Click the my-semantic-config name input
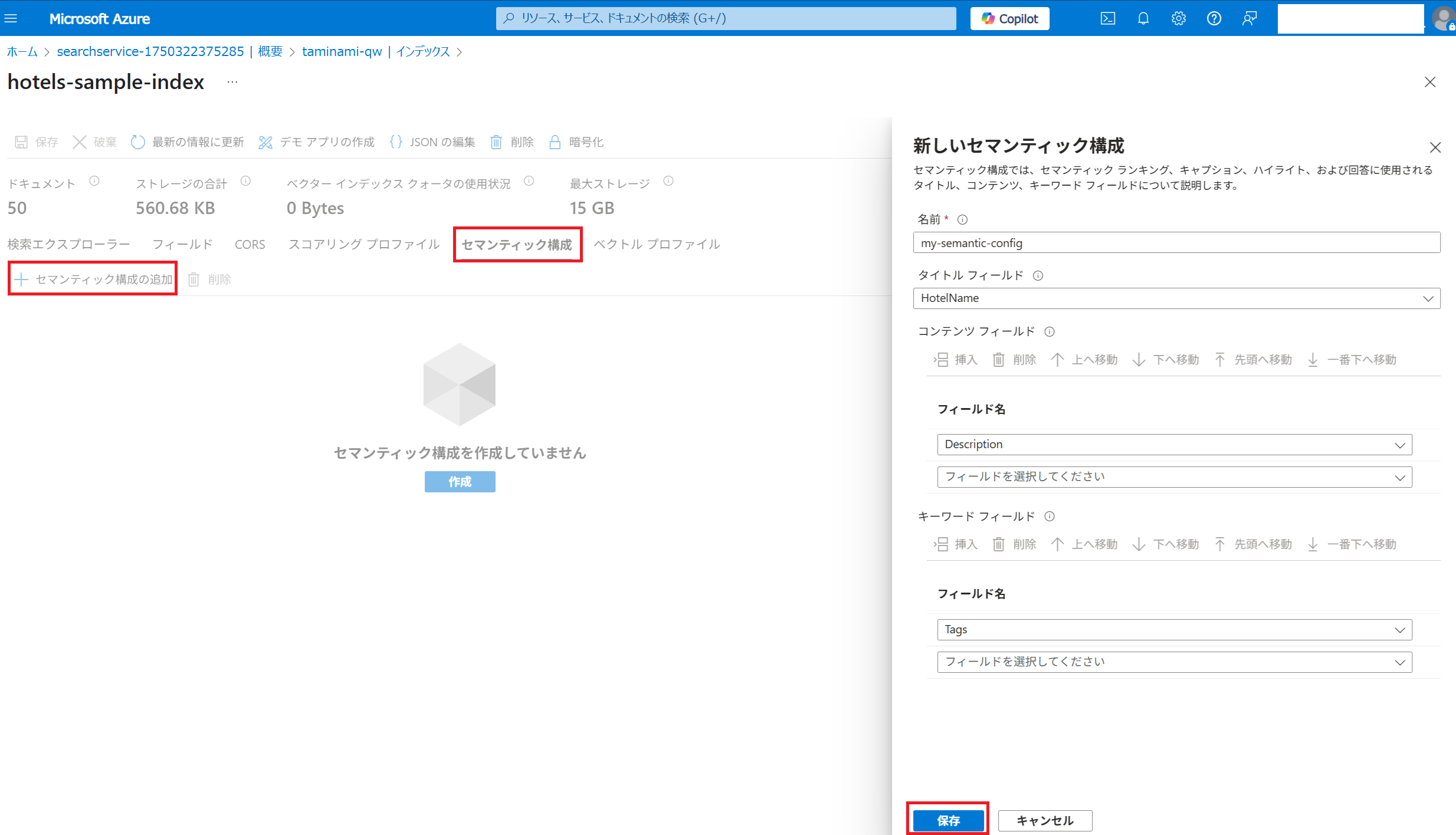This screenshot has width=1456, height=835. pos(1176,243)
